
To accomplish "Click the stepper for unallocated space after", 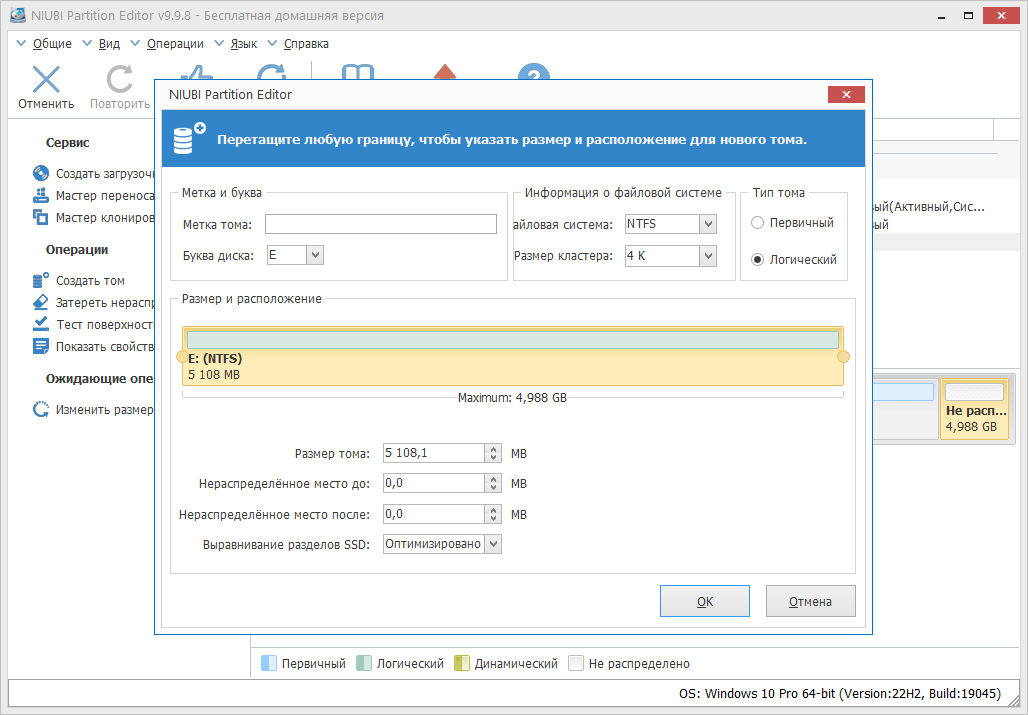I will (494, 514).
